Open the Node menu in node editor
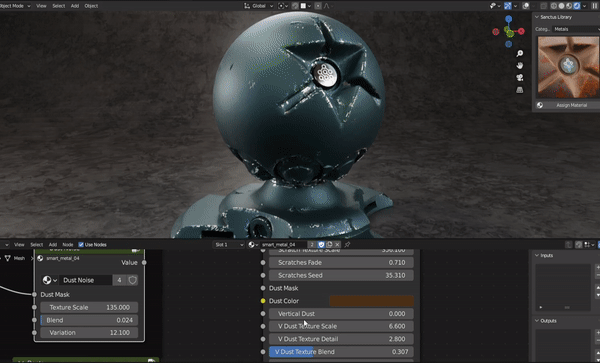 click(68, 244)
